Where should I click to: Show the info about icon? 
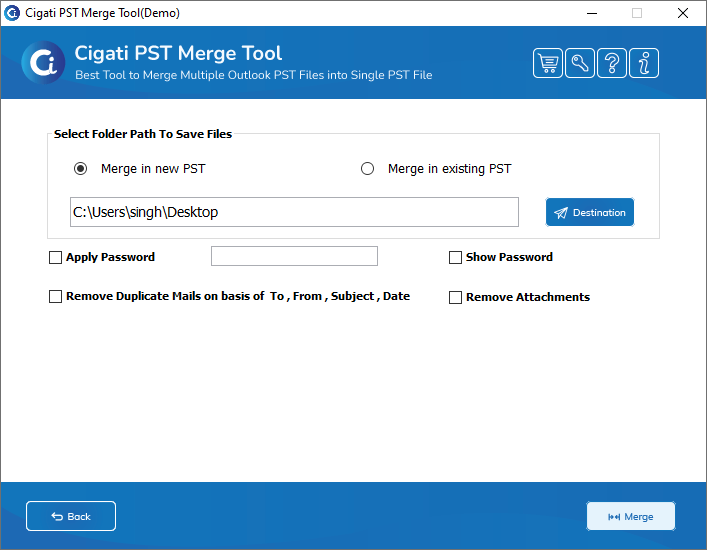644,63
